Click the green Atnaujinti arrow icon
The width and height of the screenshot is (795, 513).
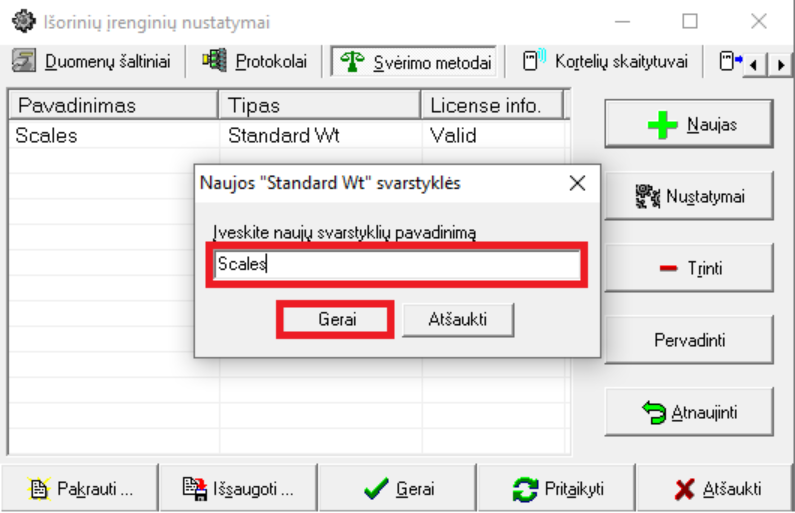click(x=654, y=413)
